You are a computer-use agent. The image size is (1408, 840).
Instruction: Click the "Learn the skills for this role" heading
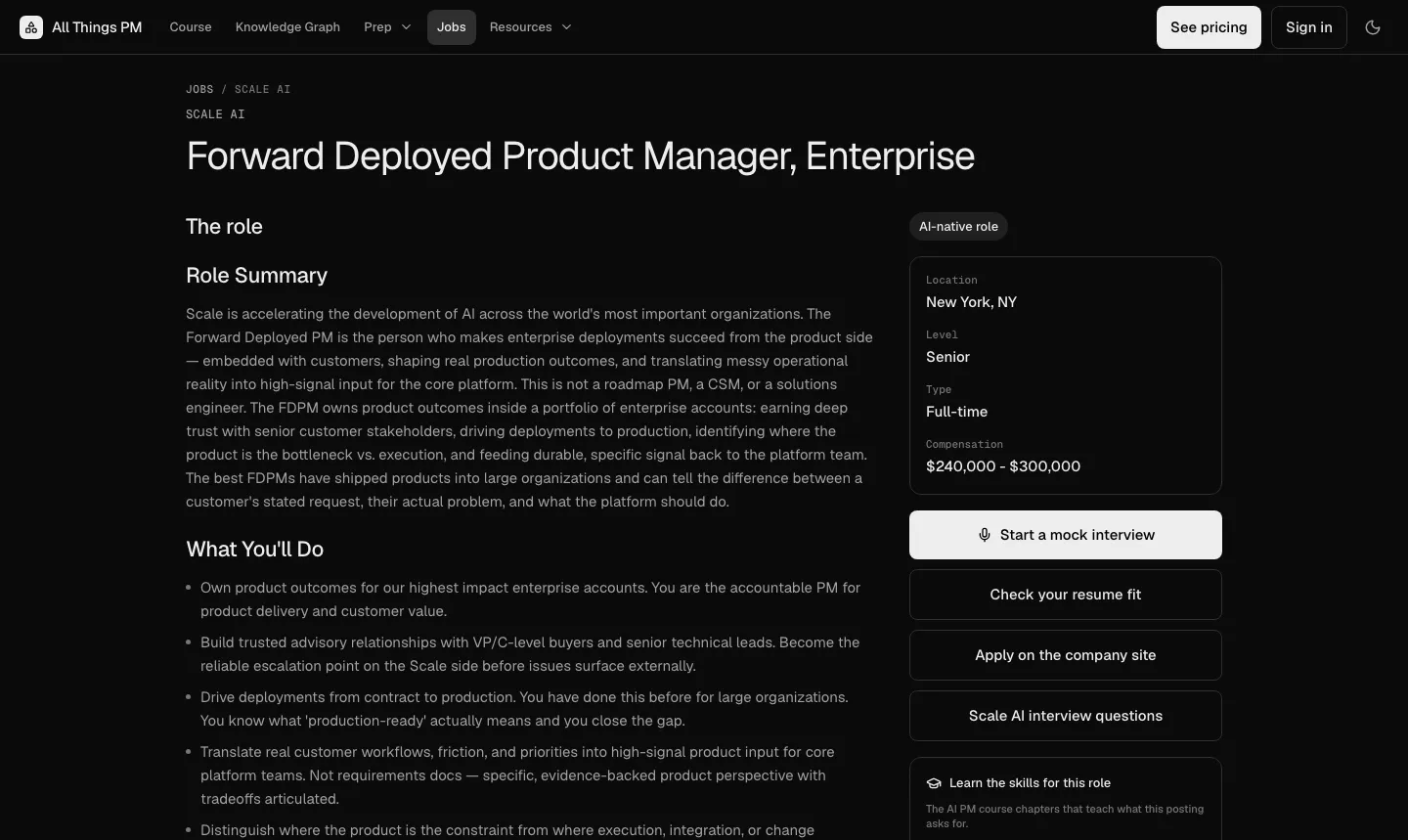pos(1030,783)
